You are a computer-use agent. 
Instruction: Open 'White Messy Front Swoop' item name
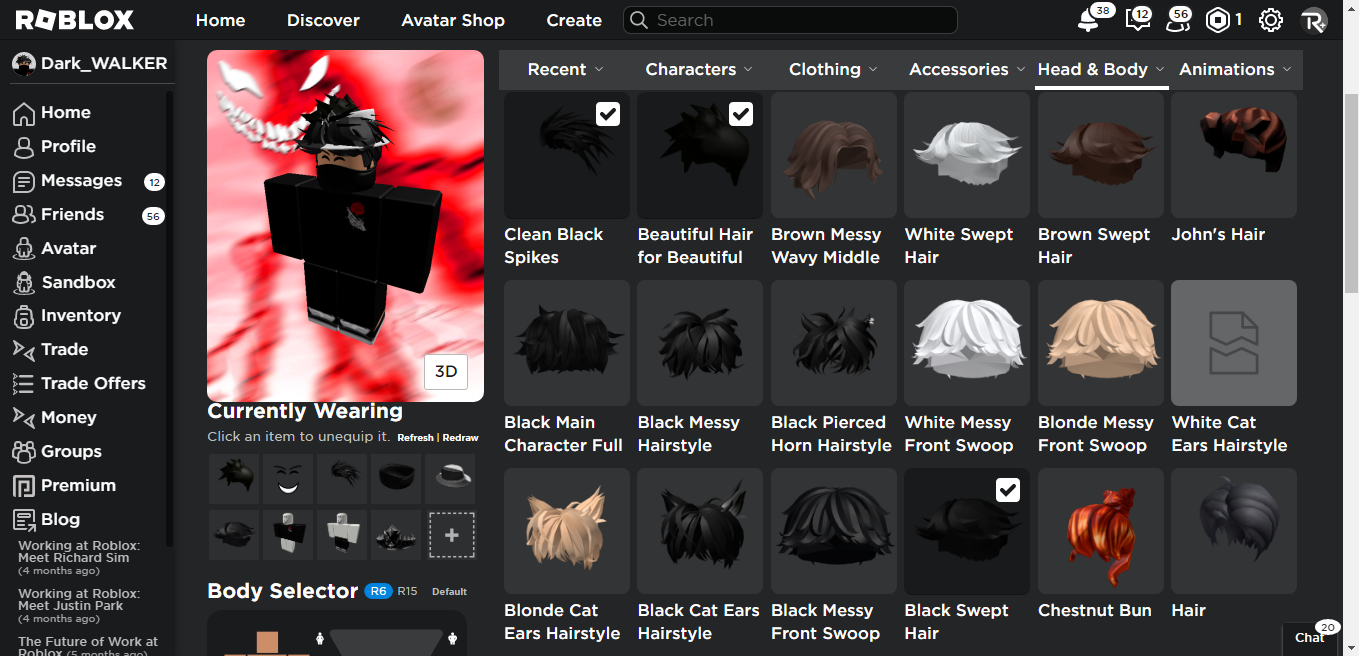click(959, 434)
